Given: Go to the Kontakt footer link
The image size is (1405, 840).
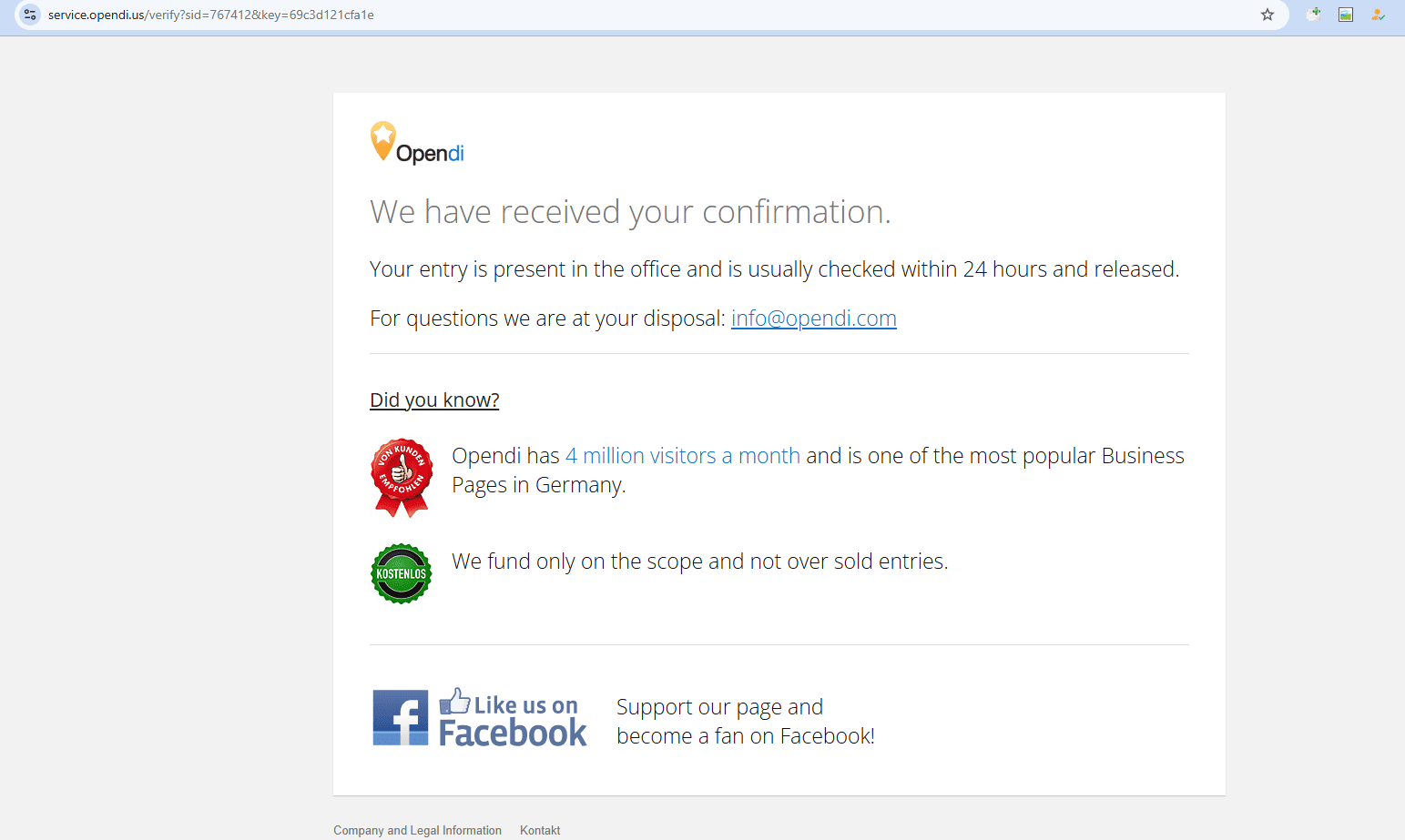Looking at the screenshot, I should pos(540,830).
